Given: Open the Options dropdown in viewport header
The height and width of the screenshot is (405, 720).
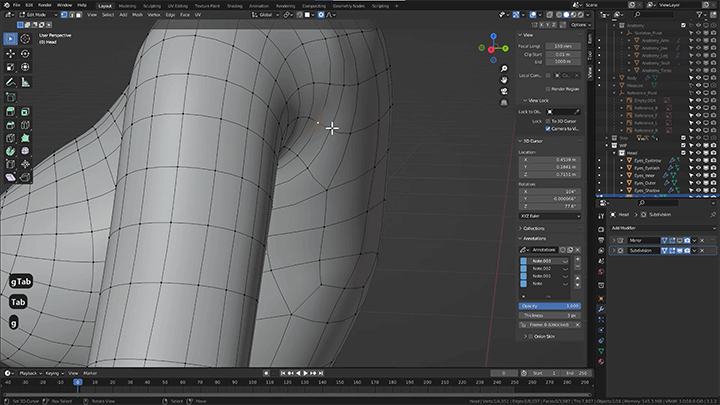Looking at the screenshot, I should point(580,25).
